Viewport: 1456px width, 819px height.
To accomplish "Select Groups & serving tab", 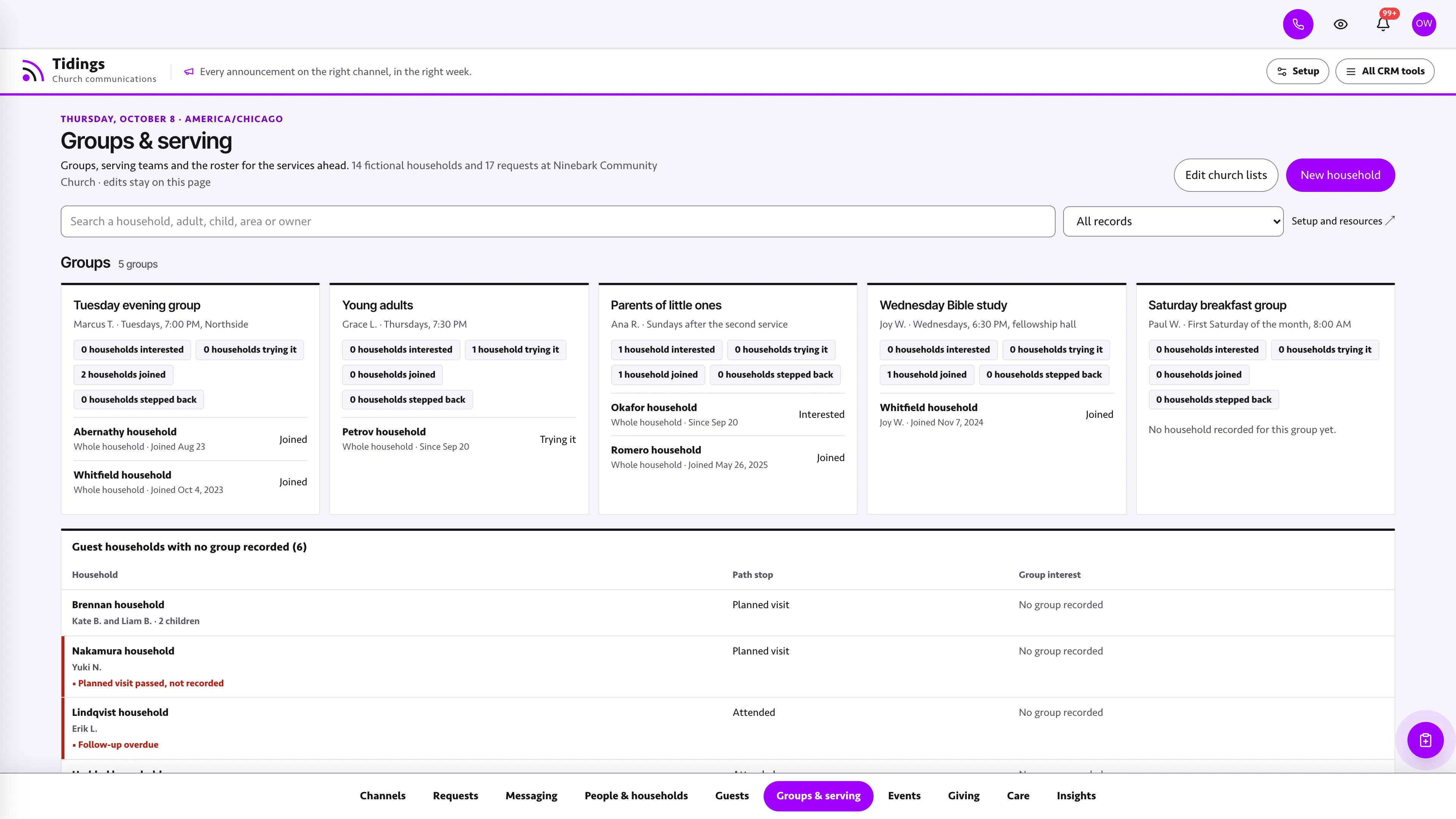I will (818, 796).
